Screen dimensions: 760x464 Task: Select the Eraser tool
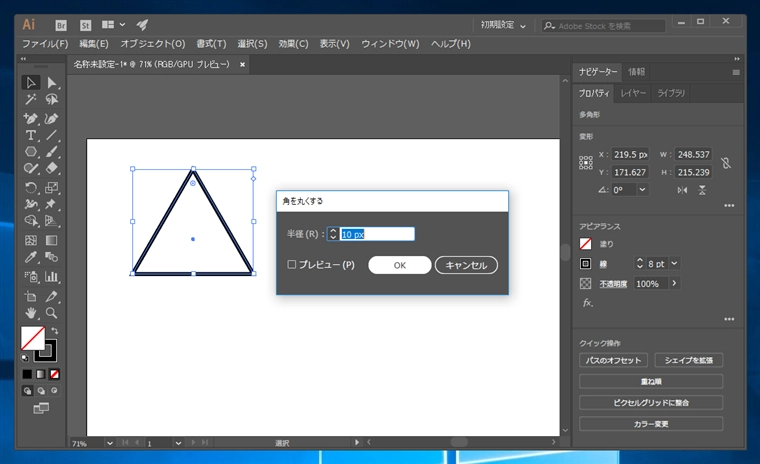51,168
